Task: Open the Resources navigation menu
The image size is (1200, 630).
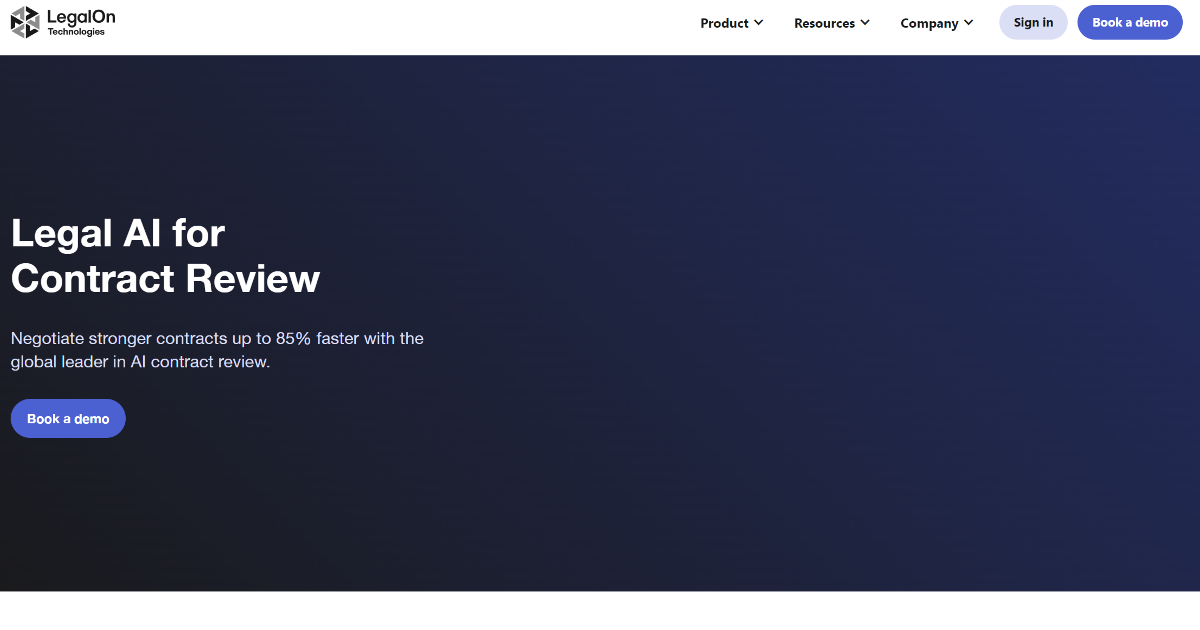Action: 824,22
